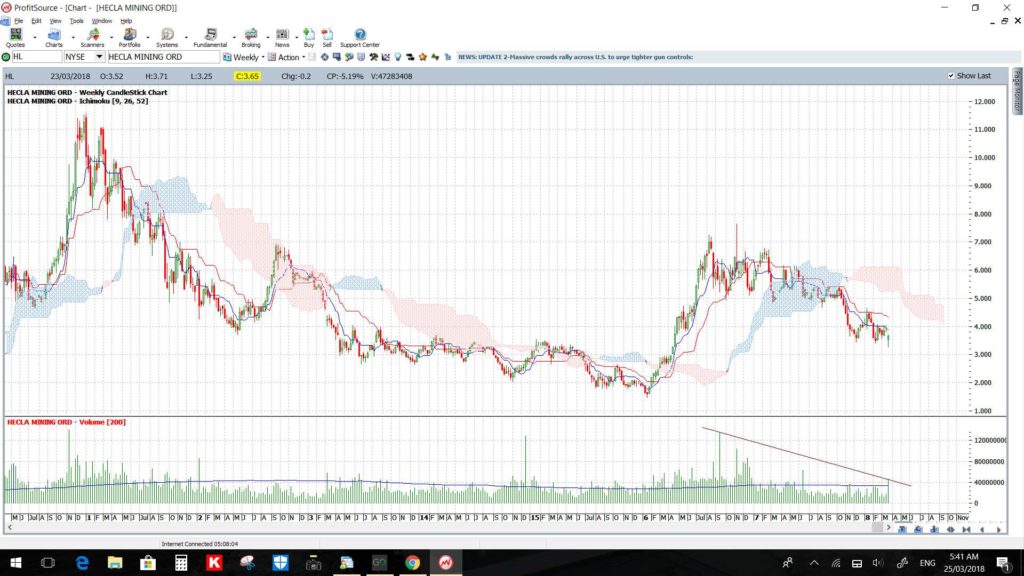Click the hammer tools icon in chart toolbar
Viewport: 1024px width, 576px height.
pos(374,57)
